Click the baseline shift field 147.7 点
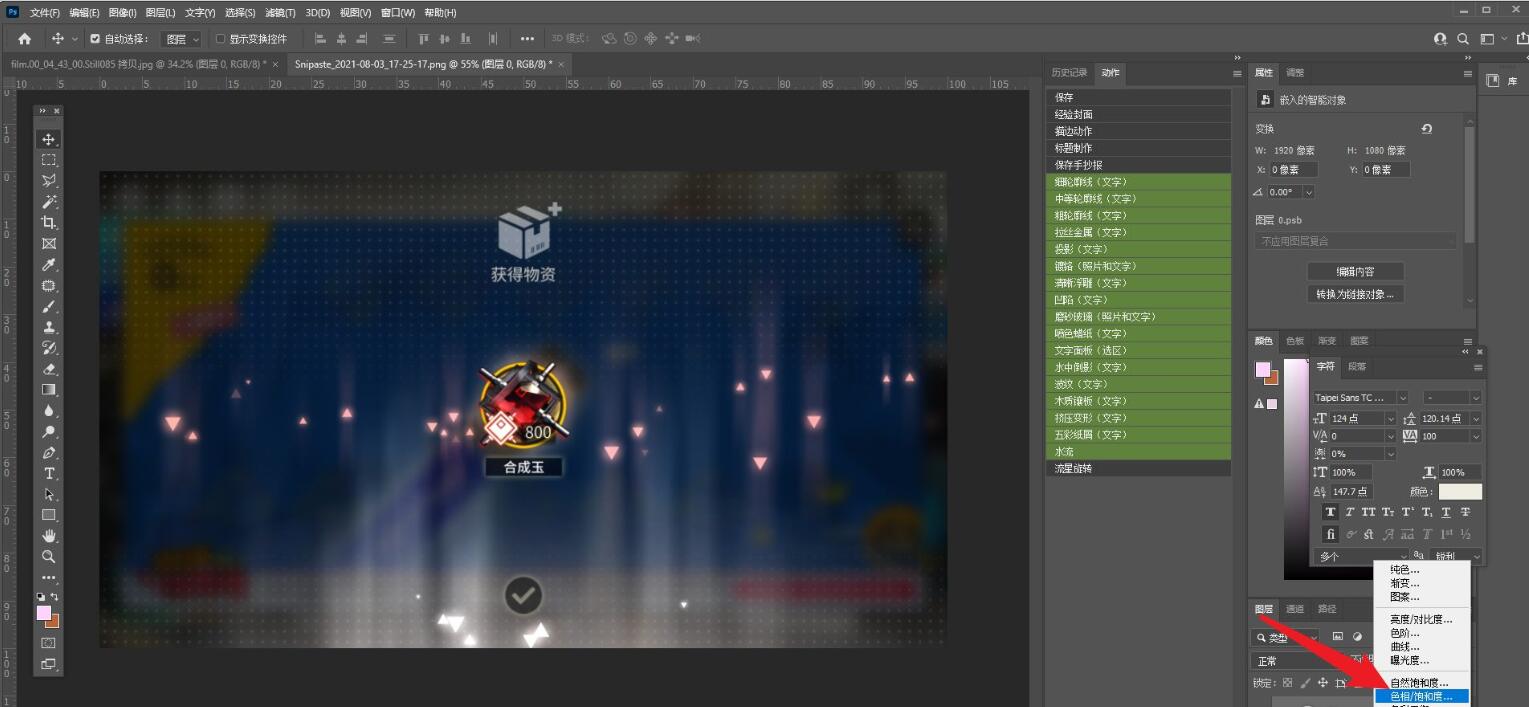The width and height of the screenshot is (1529, 707). pos(1351,492)
